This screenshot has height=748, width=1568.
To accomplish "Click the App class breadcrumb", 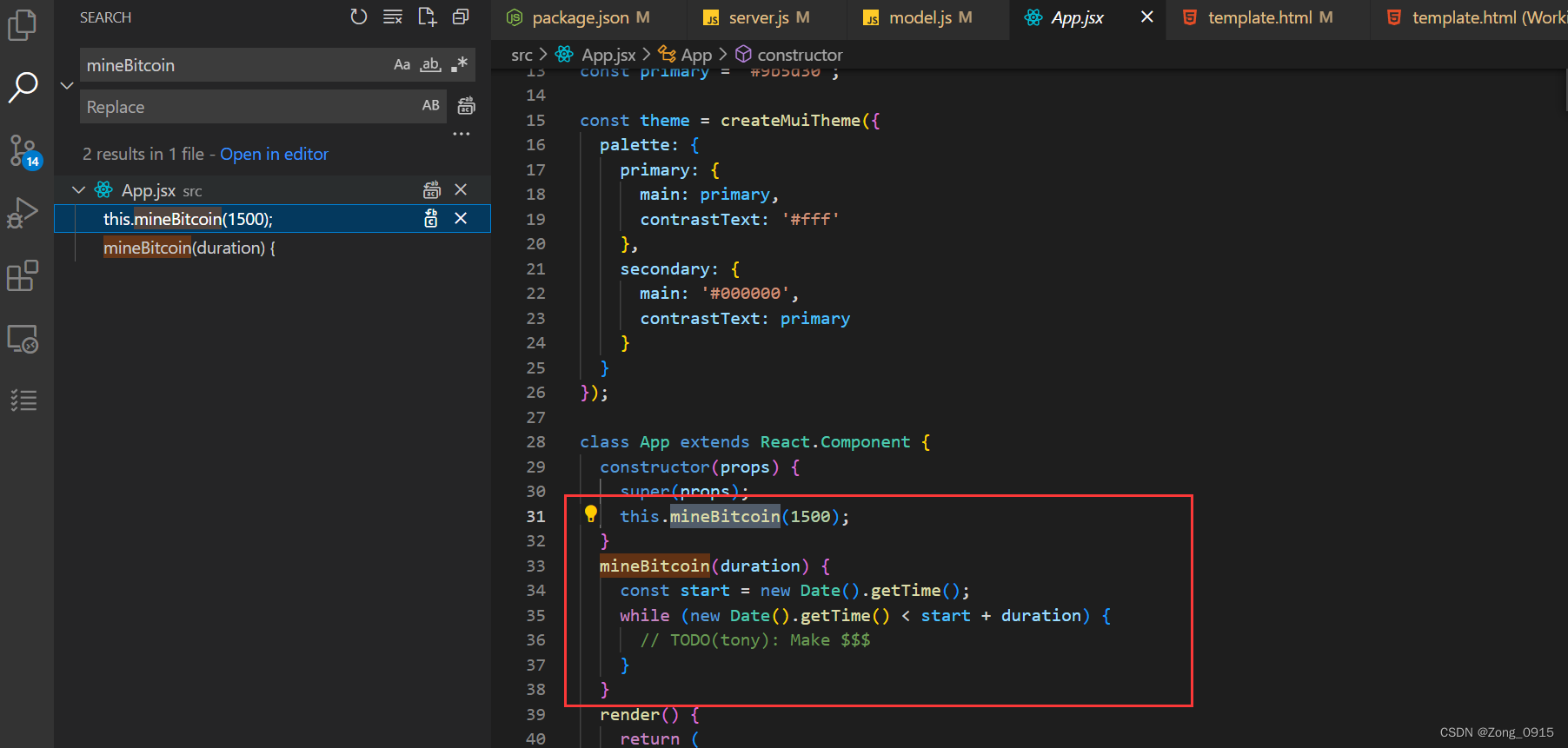I will click(696, 55).
